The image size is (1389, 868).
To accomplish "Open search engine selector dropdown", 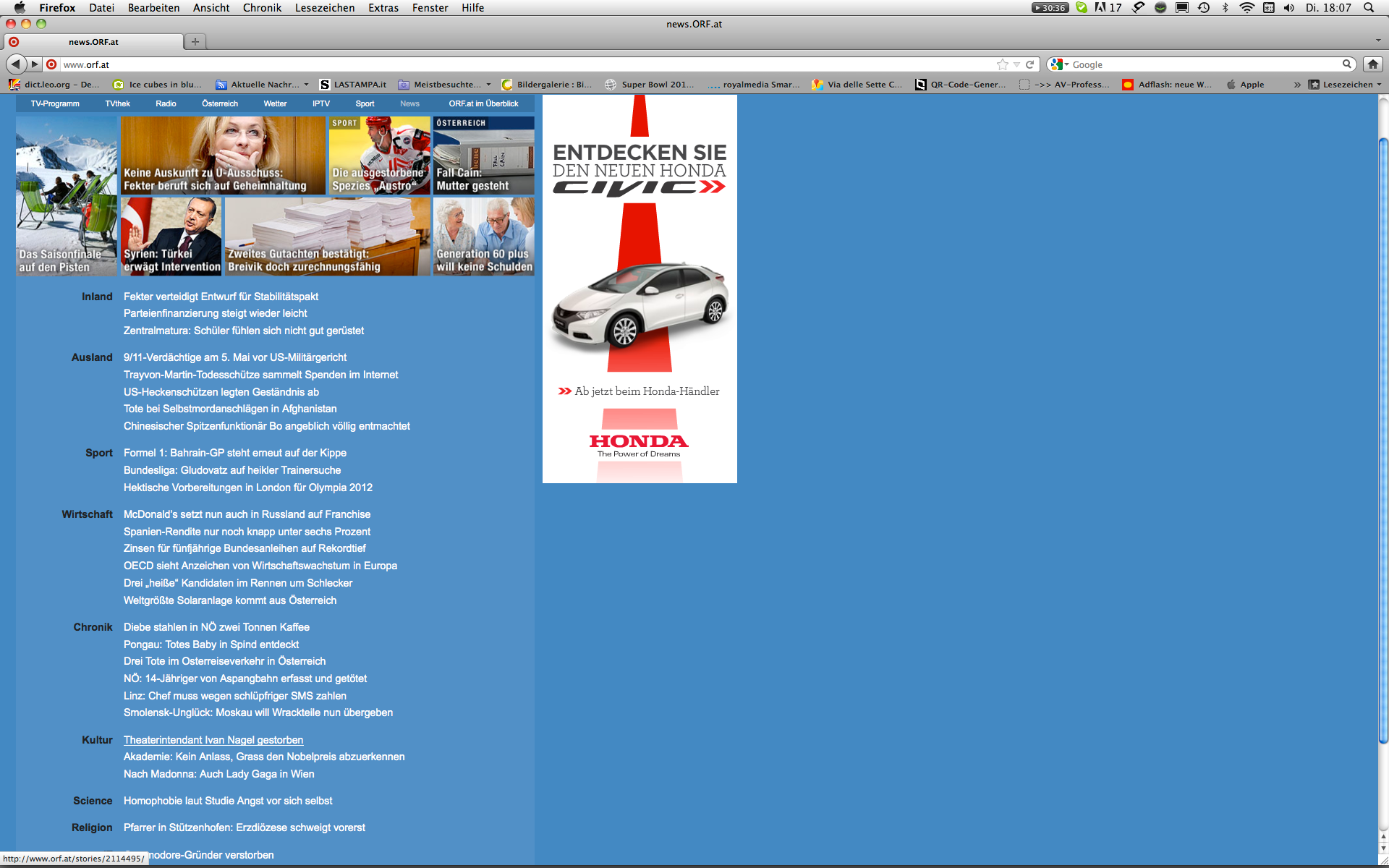I will (1059, 64).
